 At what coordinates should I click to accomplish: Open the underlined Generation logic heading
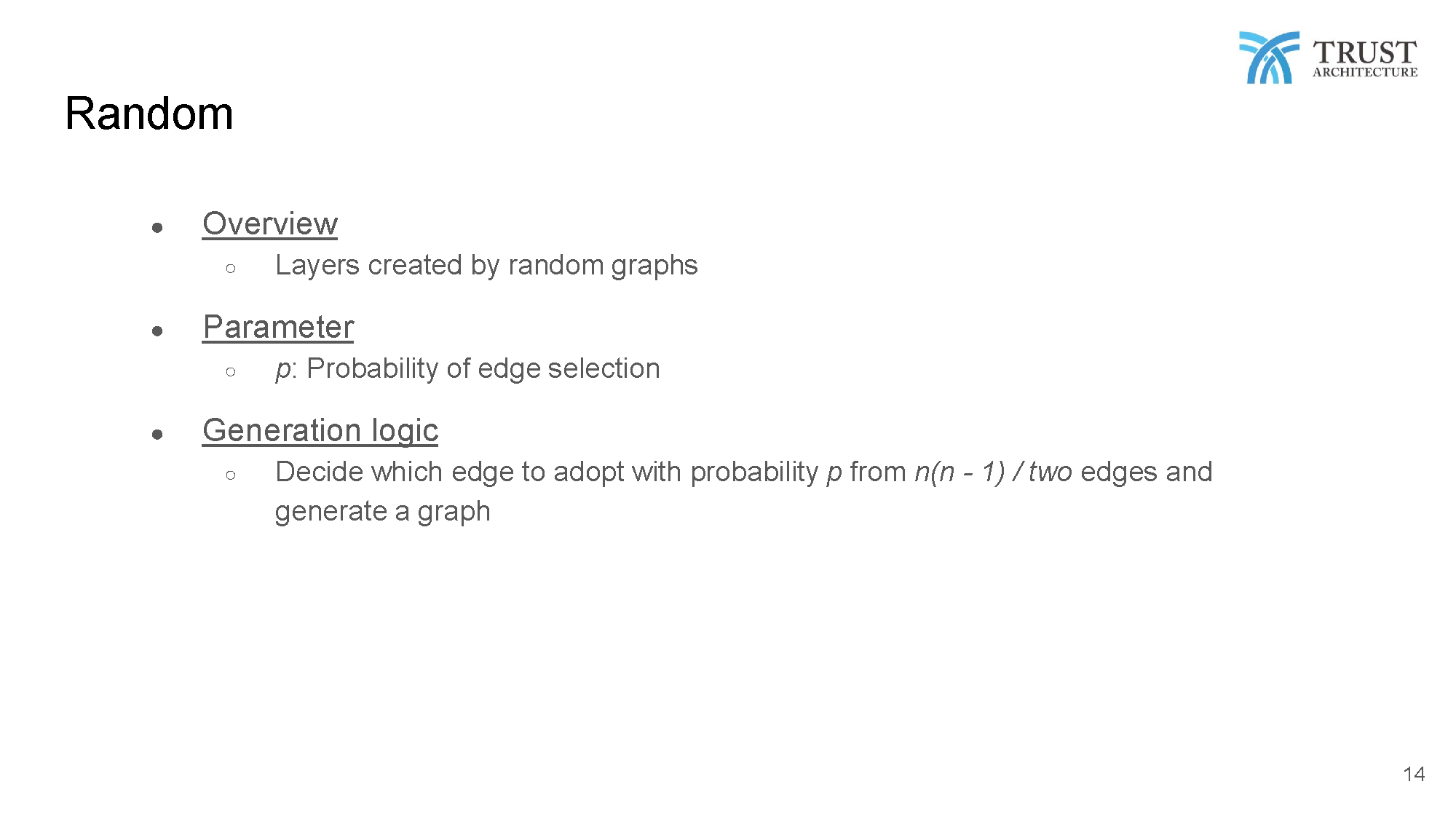pyautogui.click(x=320, y=430)
